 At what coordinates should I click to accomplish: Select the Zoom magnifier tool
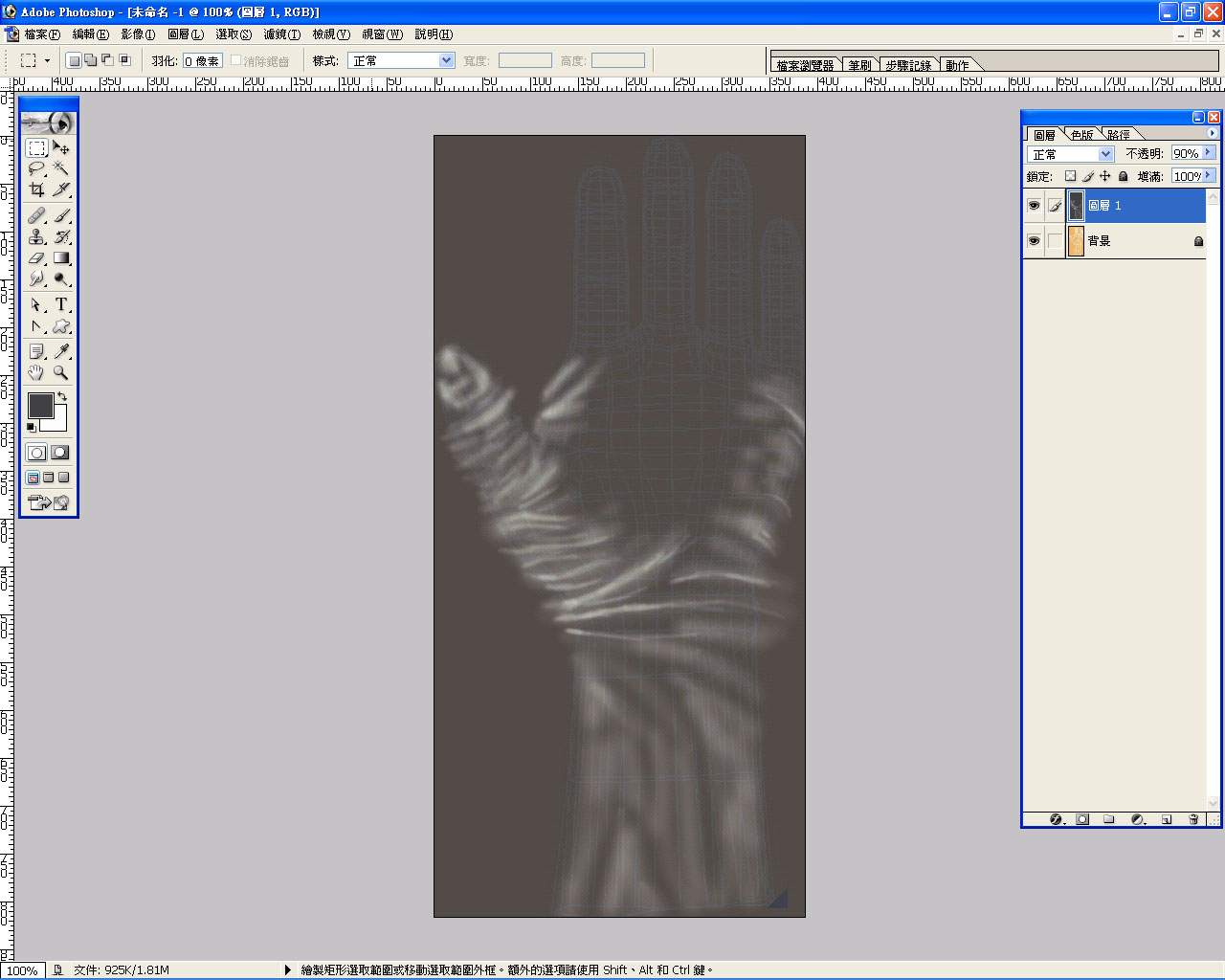61,372
